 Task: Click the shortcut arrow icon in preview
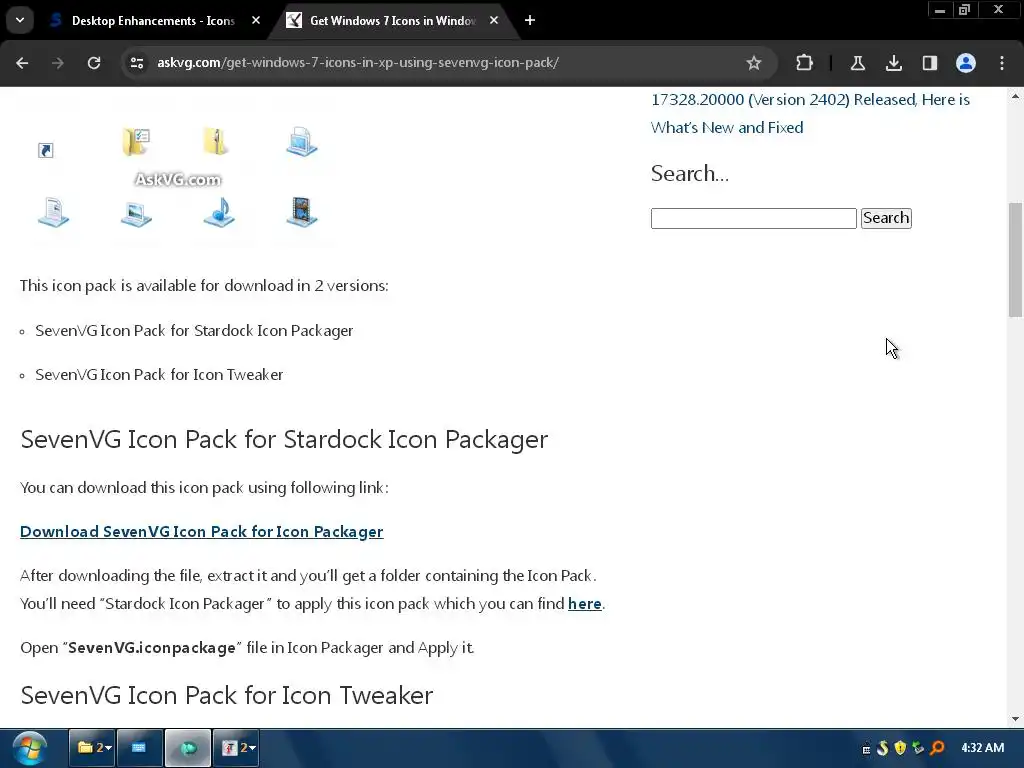[46, 151]
